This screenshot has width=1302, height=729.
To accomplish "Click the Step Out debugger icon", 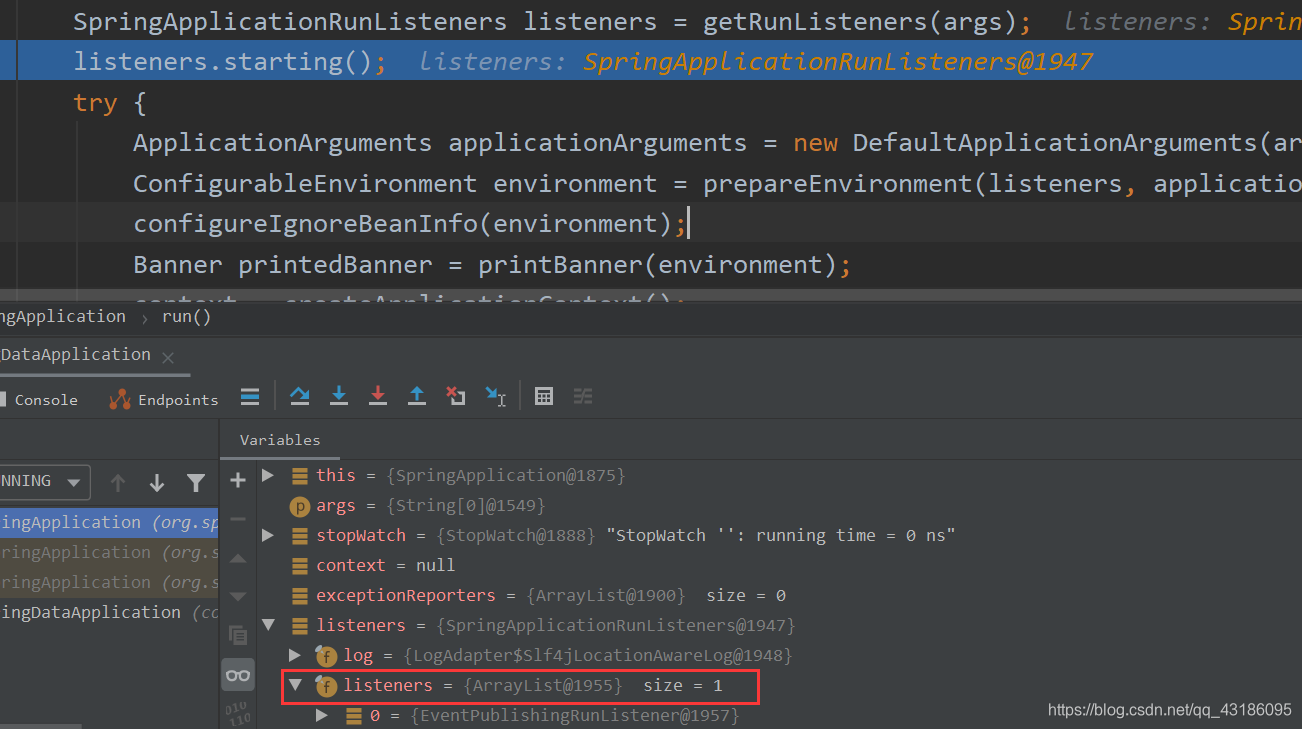I will [x=417, y=396].
